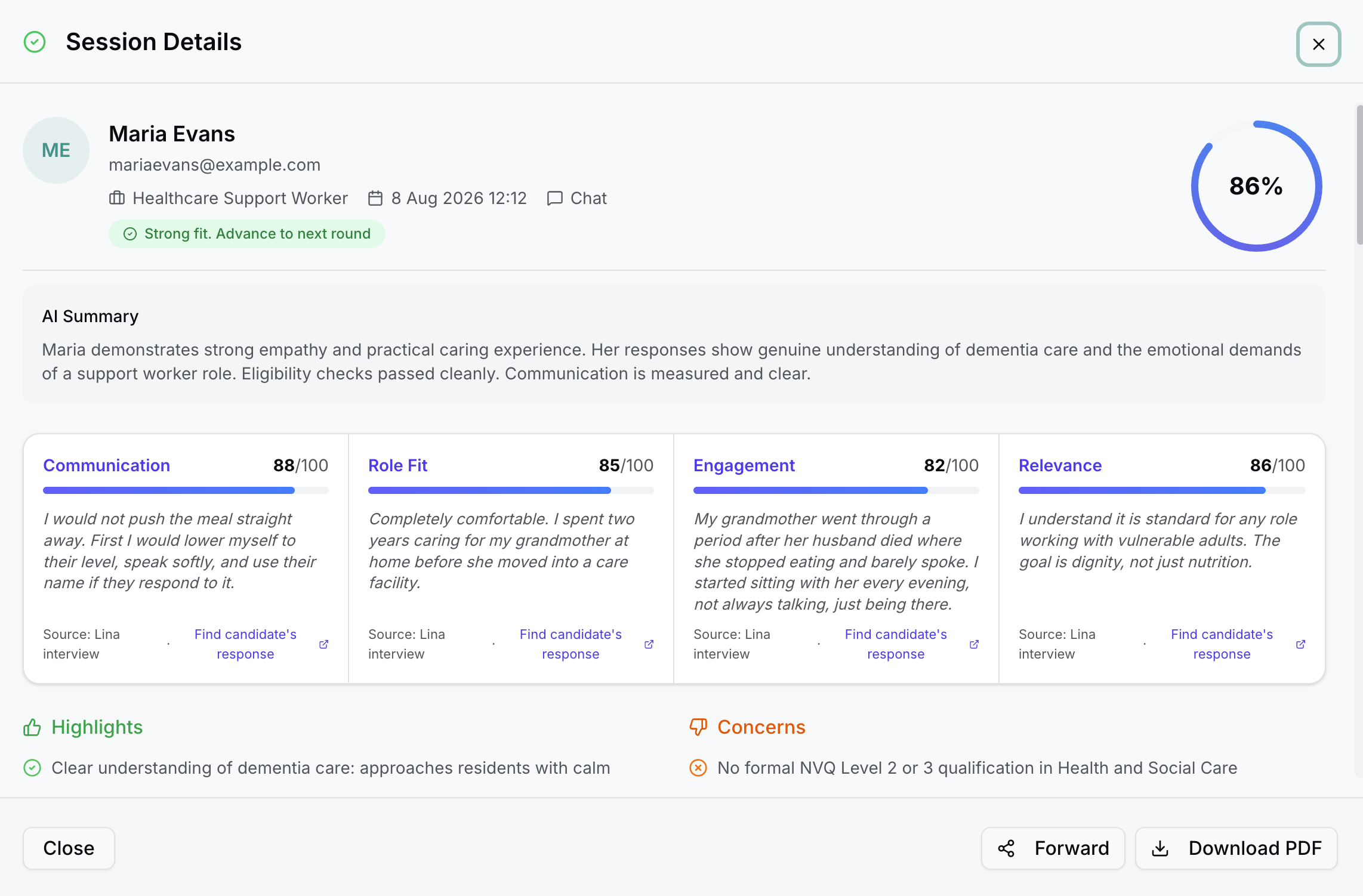
Task: Click the Download PDF button
Action: [1236, 848]
